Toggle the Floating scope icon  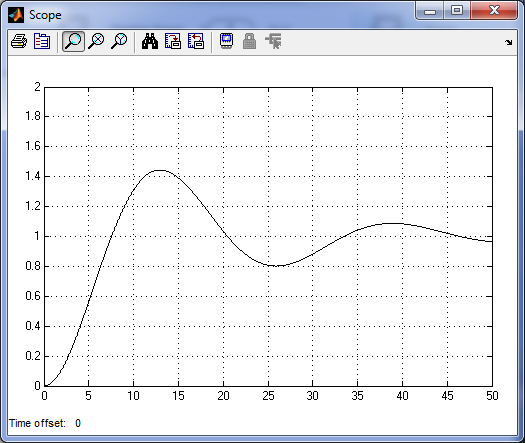click(227, 42)
